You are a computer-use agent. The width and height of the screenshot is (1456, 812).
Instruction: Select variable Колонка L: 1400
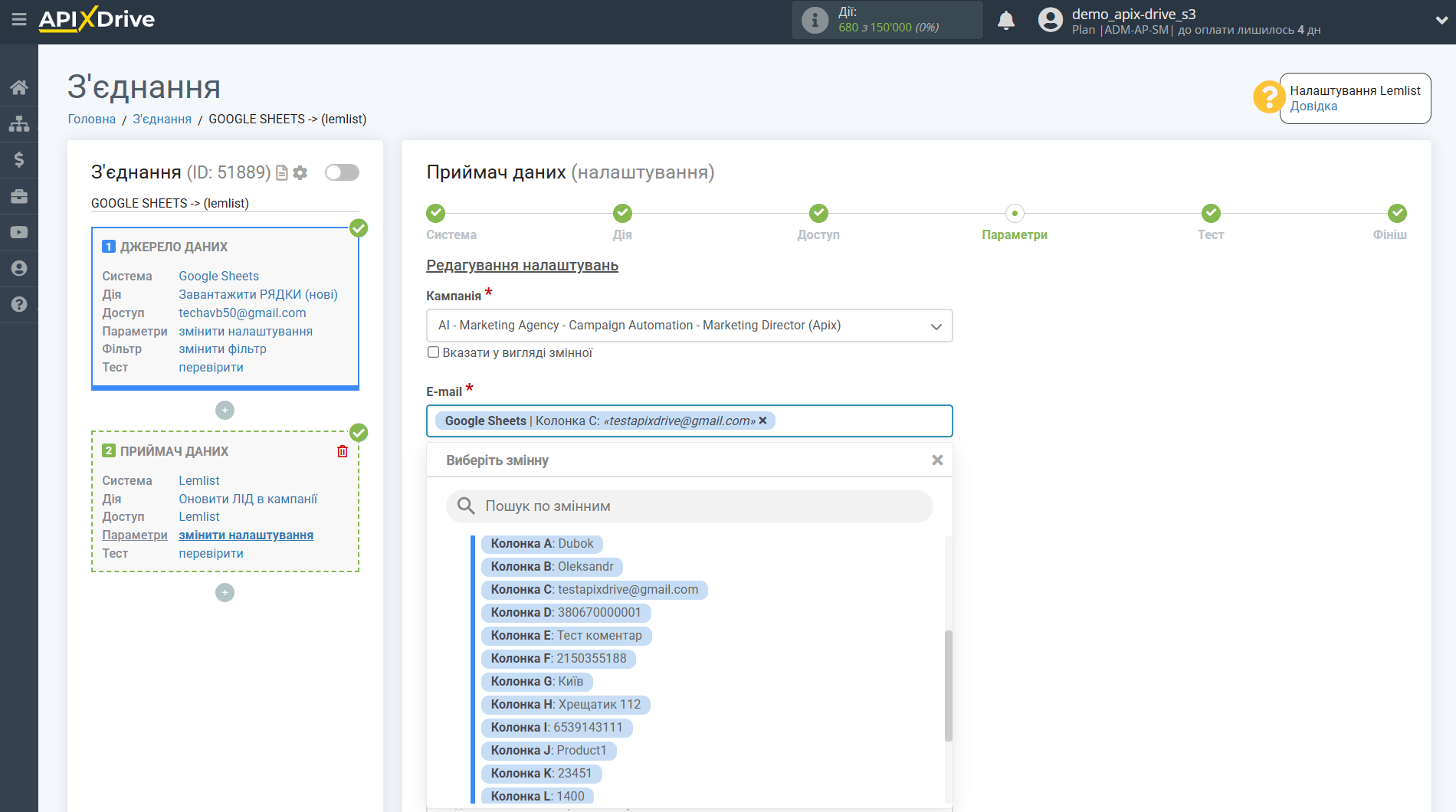pos(537,797)
